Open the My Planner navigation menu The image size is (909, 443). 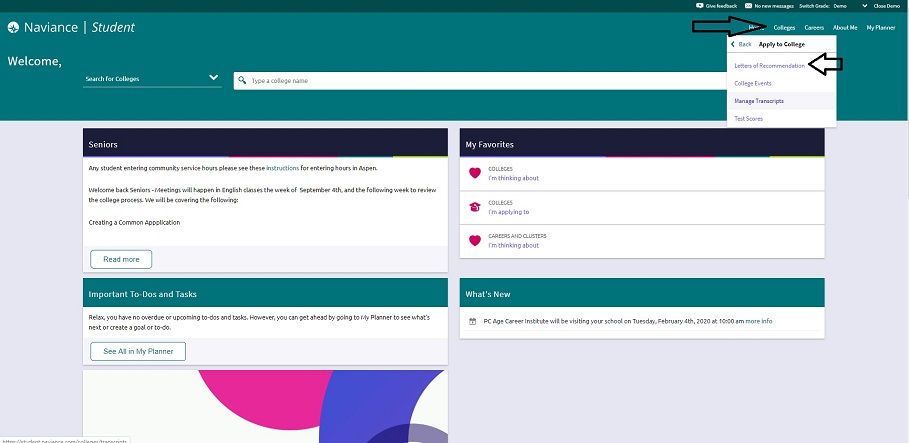point(881,28)
